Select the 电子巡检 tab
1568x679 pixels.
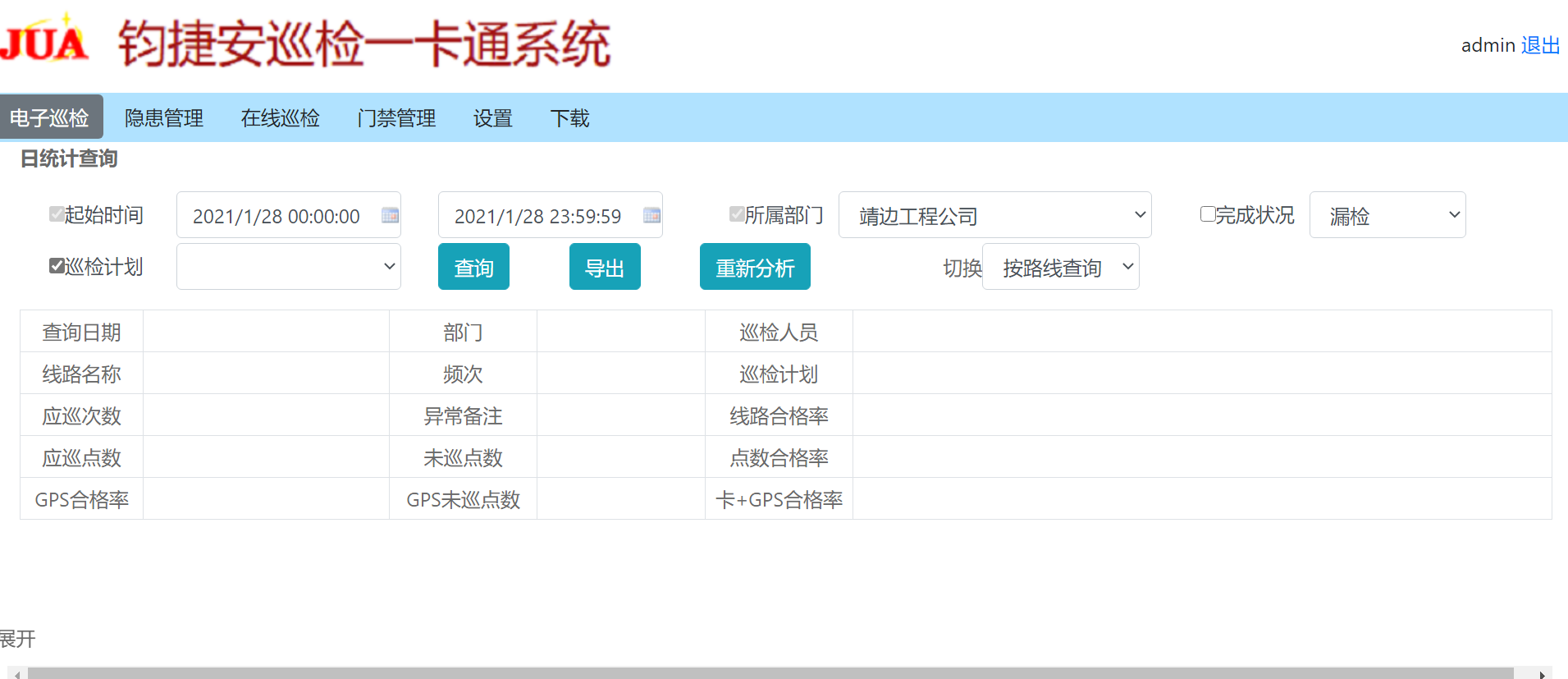[50, 117]
